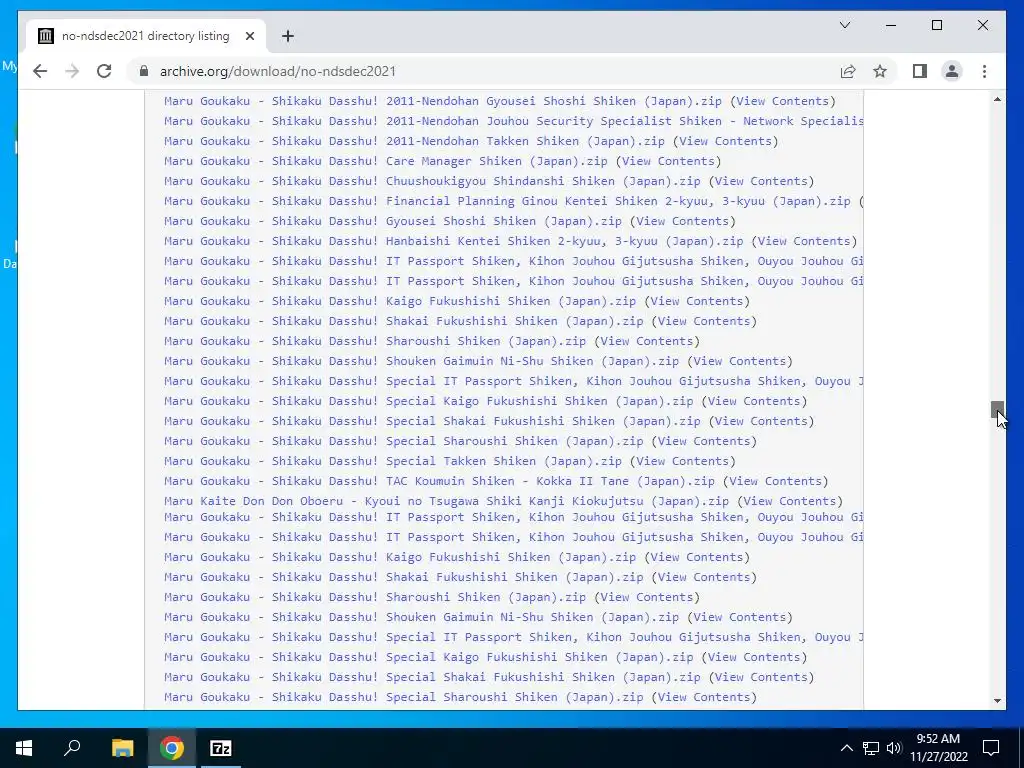
Task: Open Chrome's three-dot menu
Action: pyautogui.click(x=984, y=71)
